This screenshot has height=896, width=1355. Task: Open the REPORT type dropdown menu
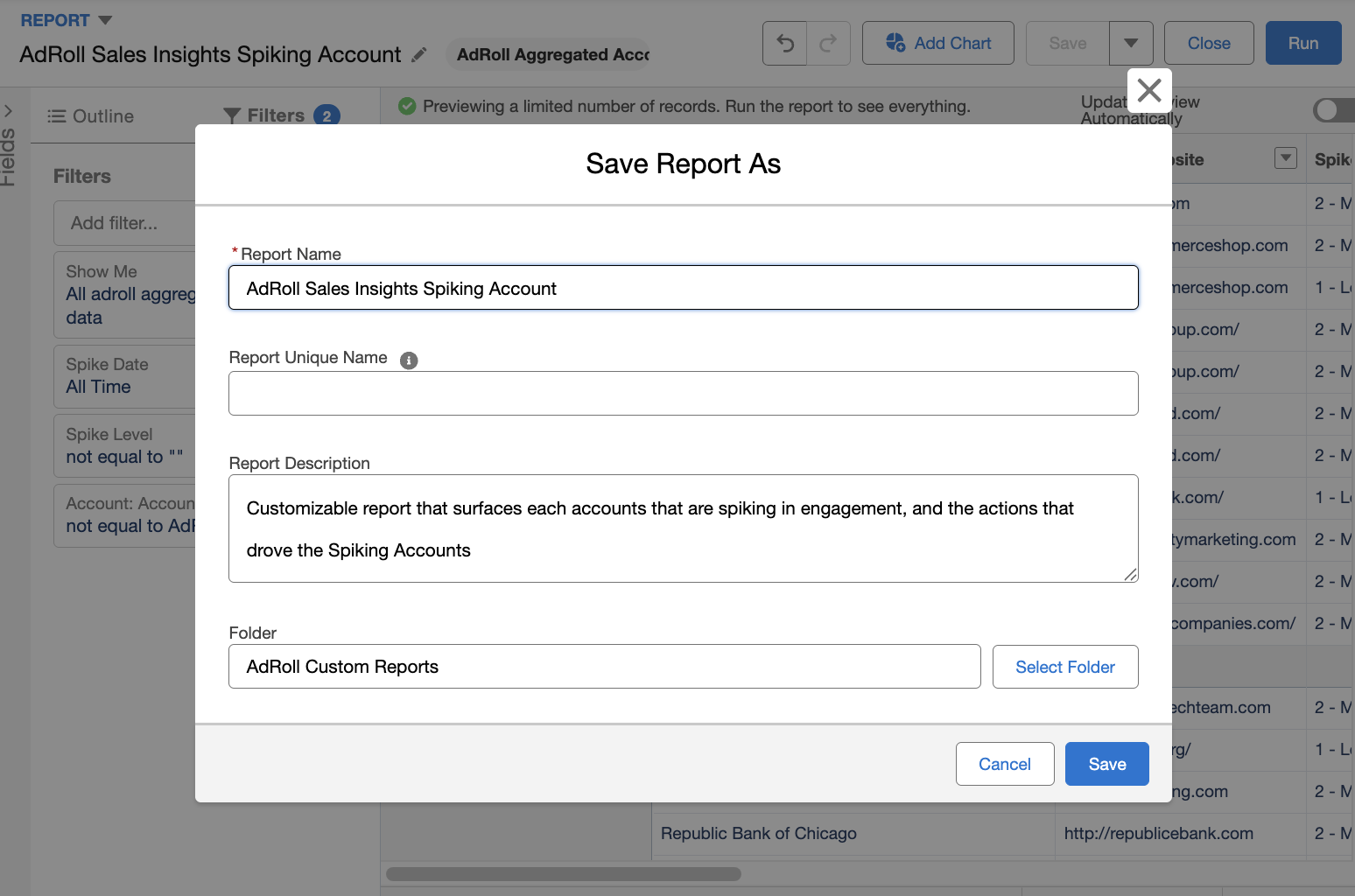105,20
